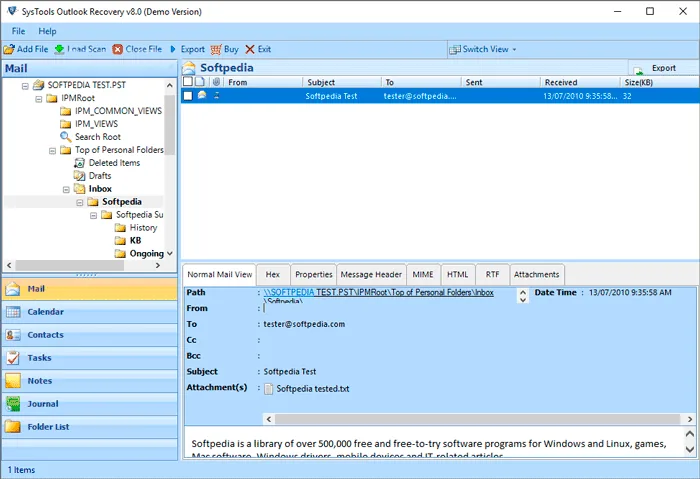Open the File menu
Screen dimensions: 700x479
(x=18, y=31)
